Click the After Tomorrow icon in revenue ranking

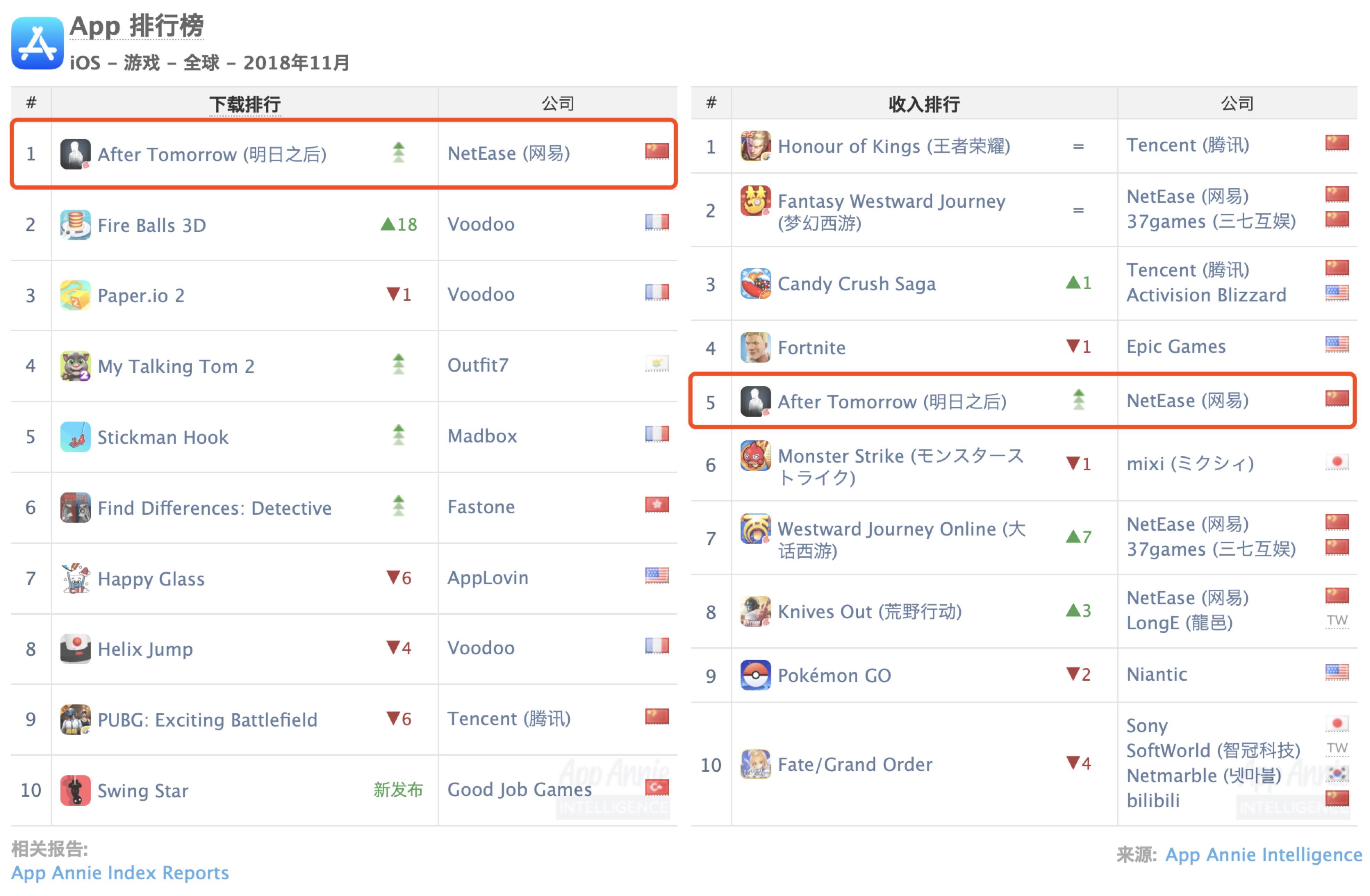(755, 402)
